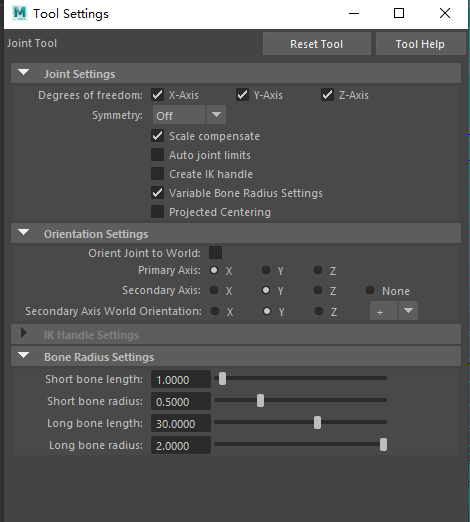Uncheck the X-Axis degree of freedom
470x522 pixels.
157,95
